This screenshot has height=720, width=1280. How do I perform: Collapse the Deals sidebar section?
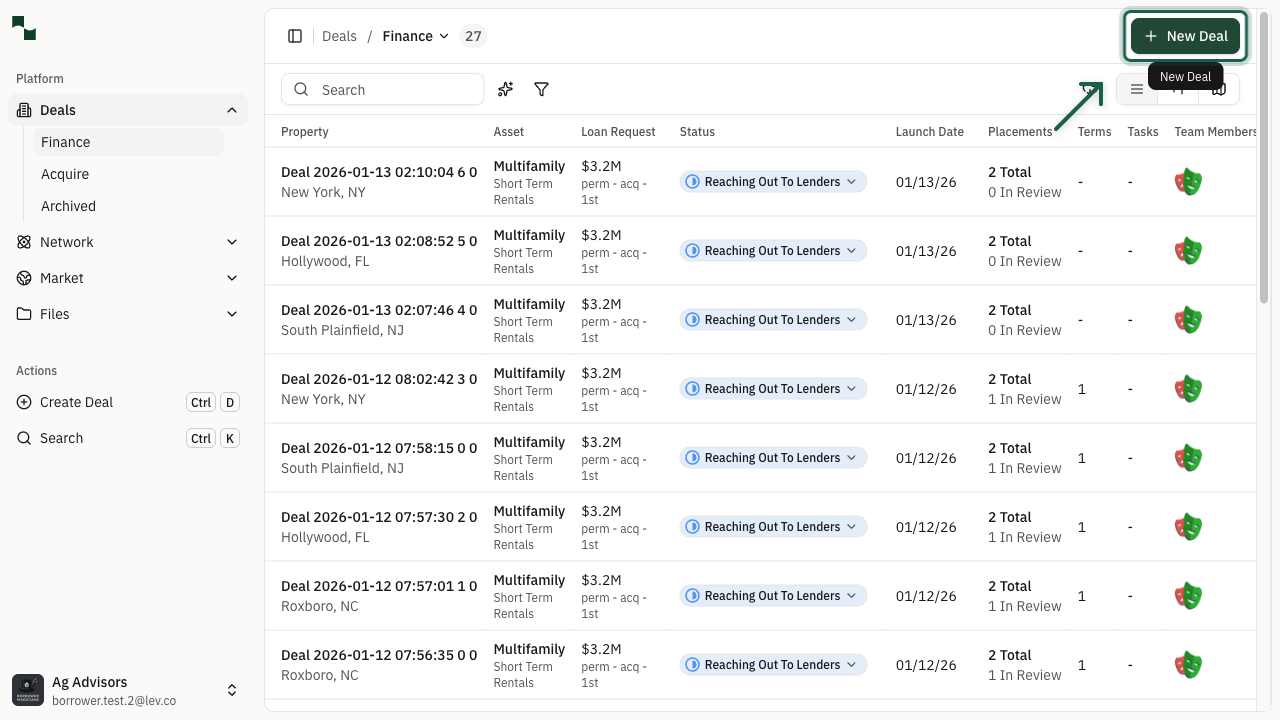(232, 110)
